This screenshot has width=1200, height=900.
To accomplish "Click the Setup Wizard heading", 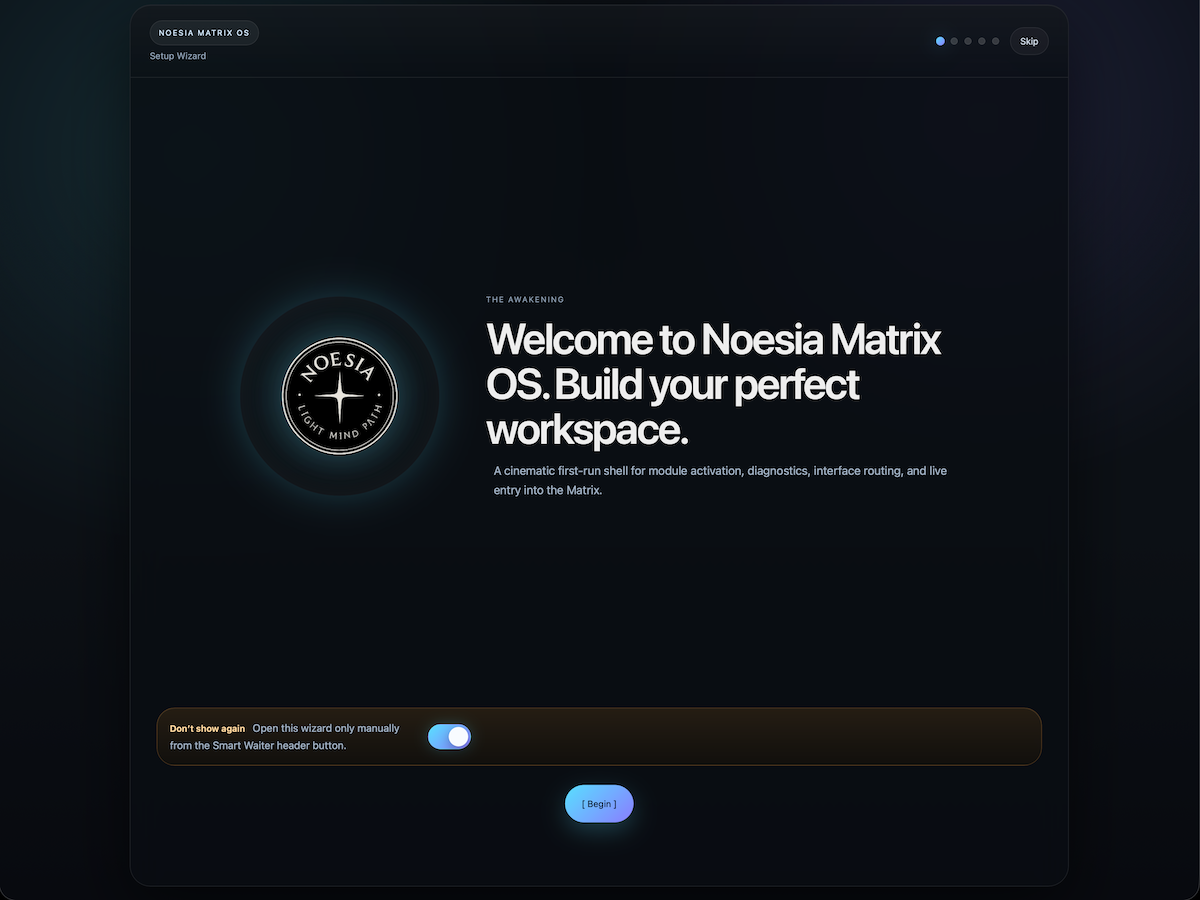I will coord(177,56).
